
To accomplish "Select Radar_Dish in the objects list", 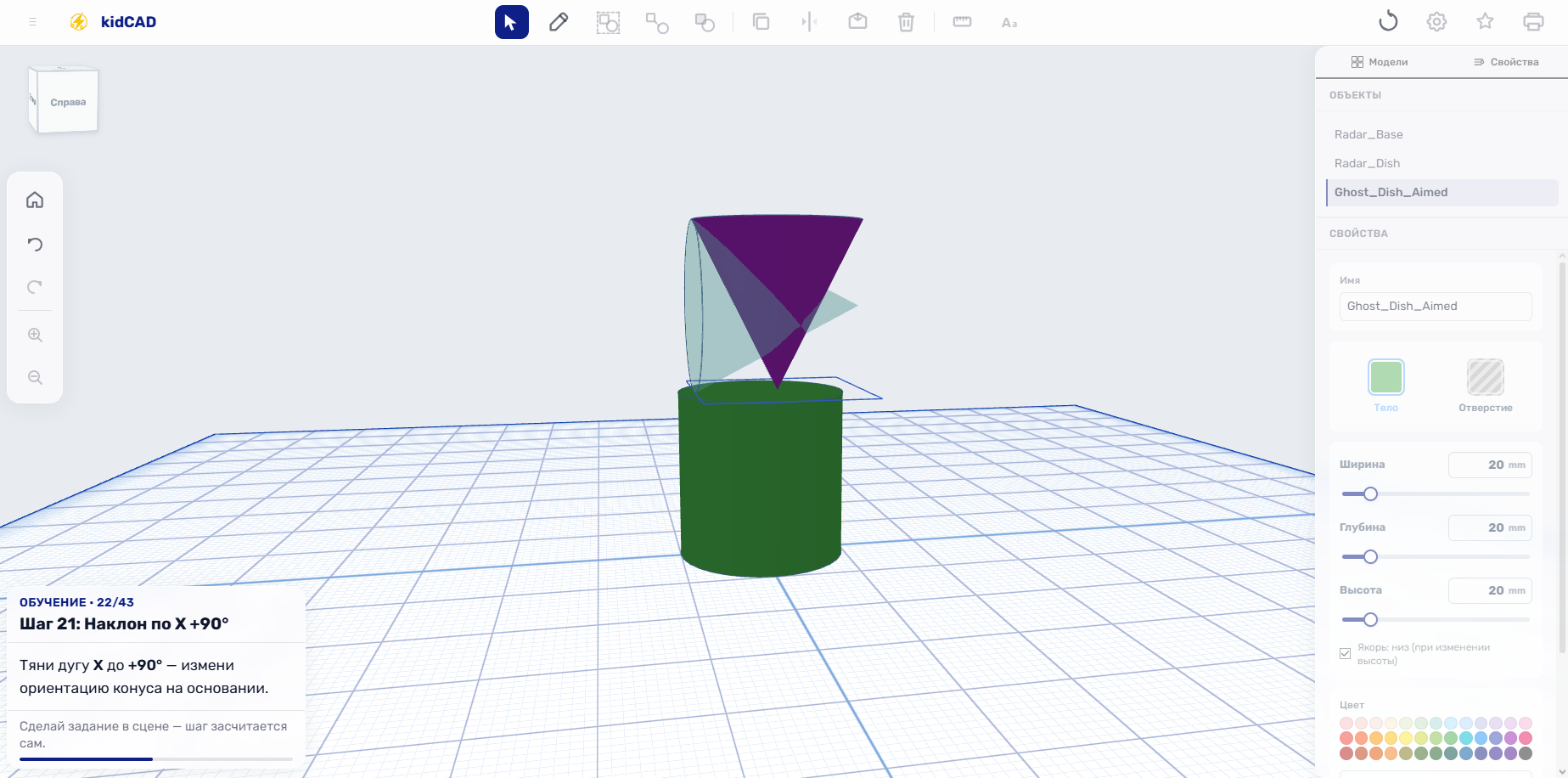I will (1442, 163).
